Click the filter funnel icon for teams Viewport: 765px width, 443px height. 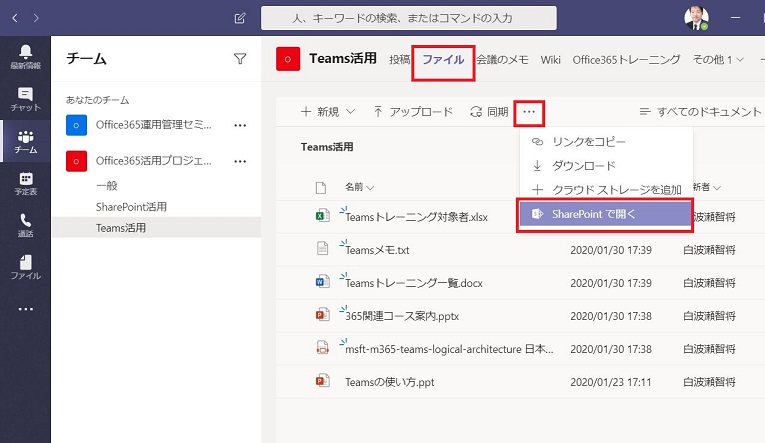coord(240,59)
